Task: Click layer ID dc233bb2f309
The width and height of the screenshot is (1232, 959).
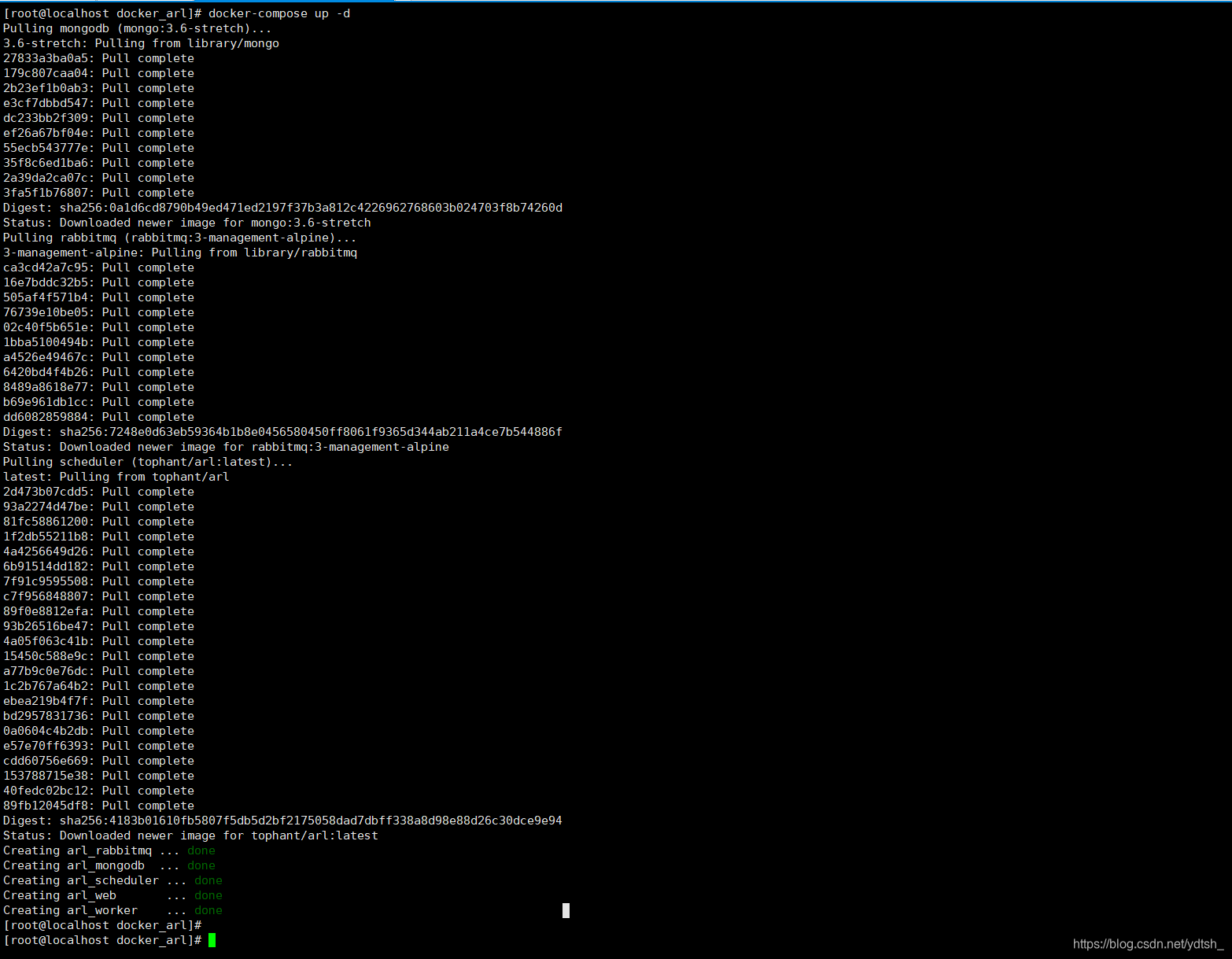Action: 46,118
